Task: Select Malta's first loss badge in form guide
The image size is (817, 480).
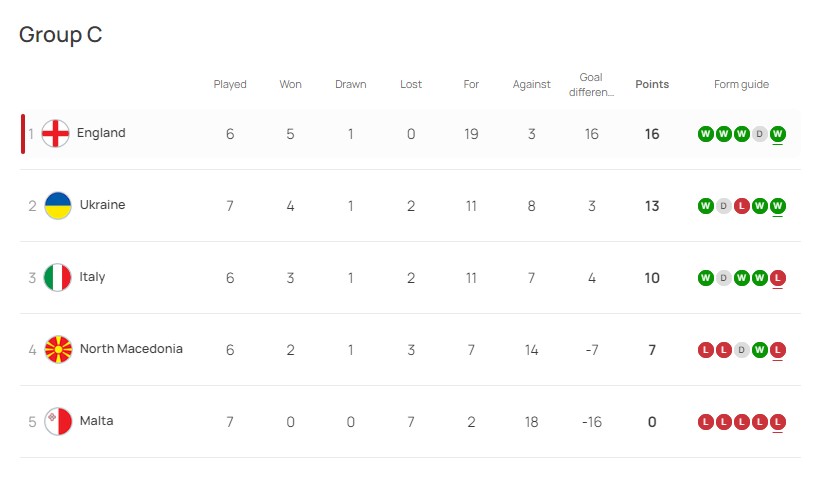Action: click(x=705, y=422)
